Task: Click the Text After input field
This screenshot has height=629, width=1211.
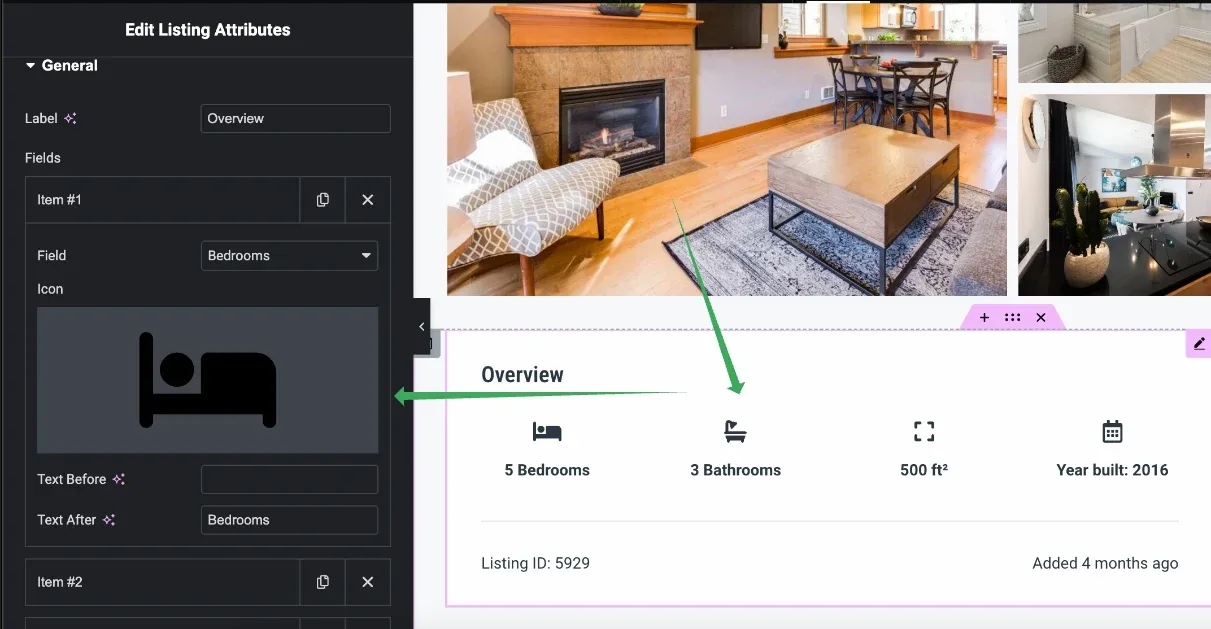Action: [x=290, y=520]
